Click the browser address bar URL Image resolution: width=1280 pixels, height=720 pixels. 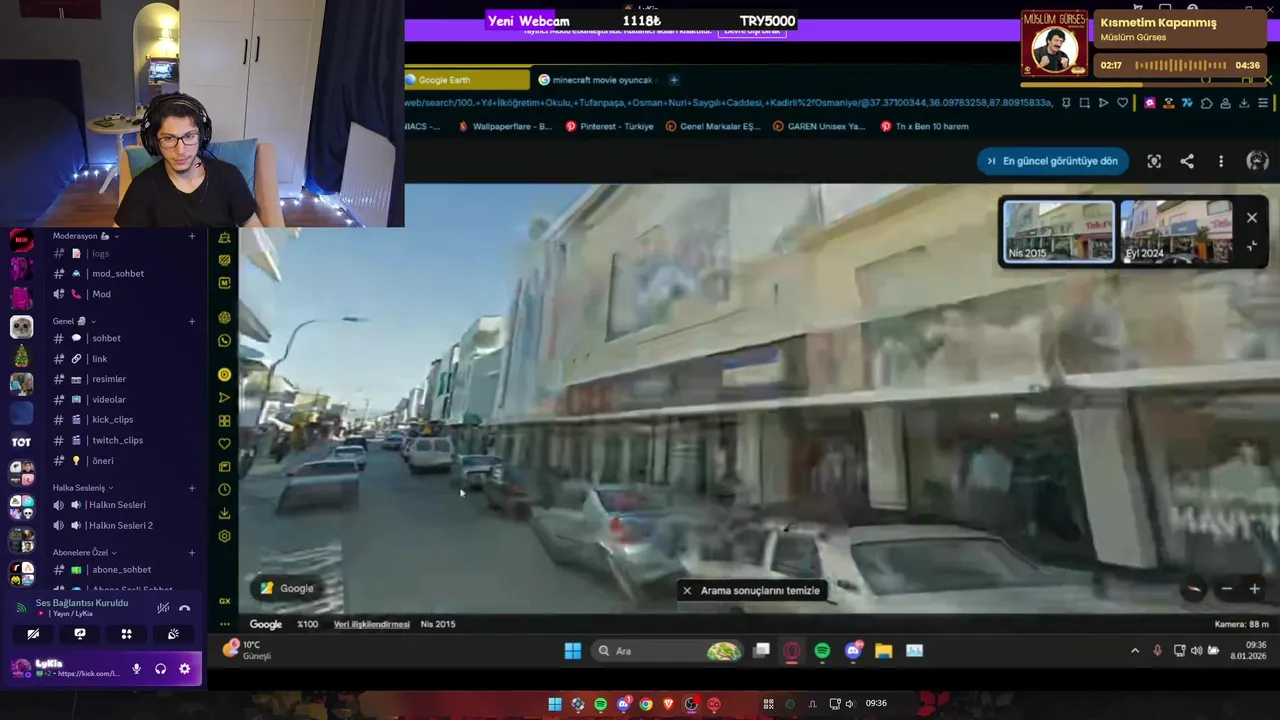pos(729,102)
